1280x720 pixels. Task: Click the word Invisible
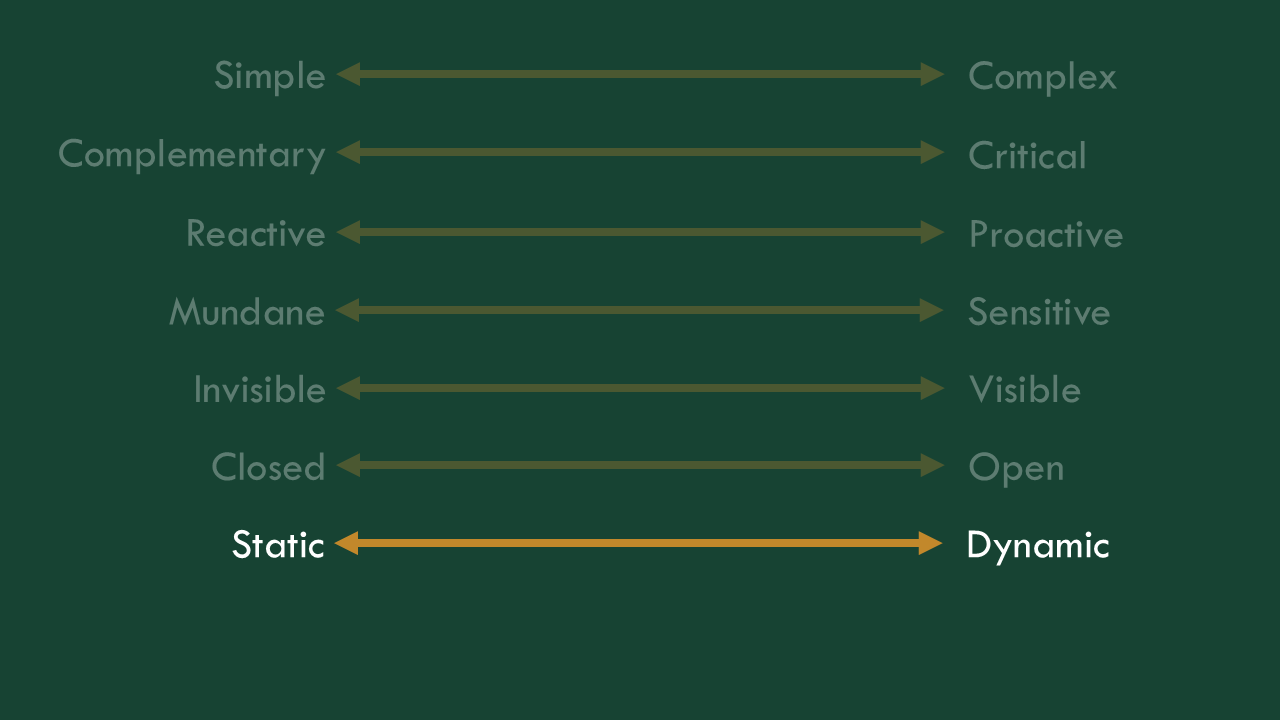click(259, 390)
